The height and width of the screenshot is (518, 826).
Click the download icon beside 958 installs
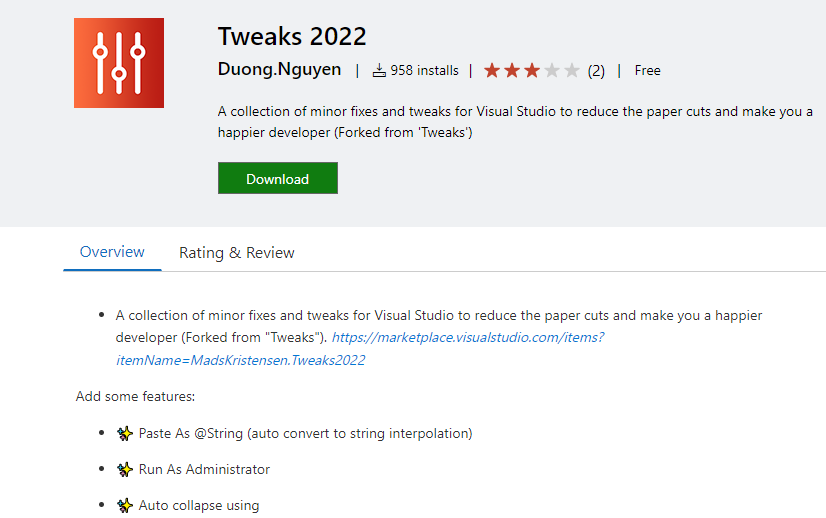pyautogui.click(x=379, y=71)
